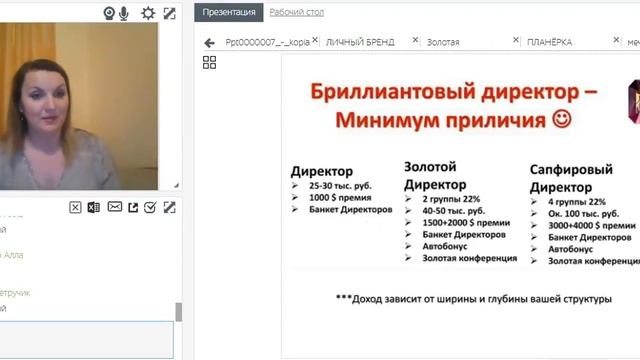This screenshot has height=360, width=640.
Task: Export chat to Excel icon
Action: pos(93,207)
